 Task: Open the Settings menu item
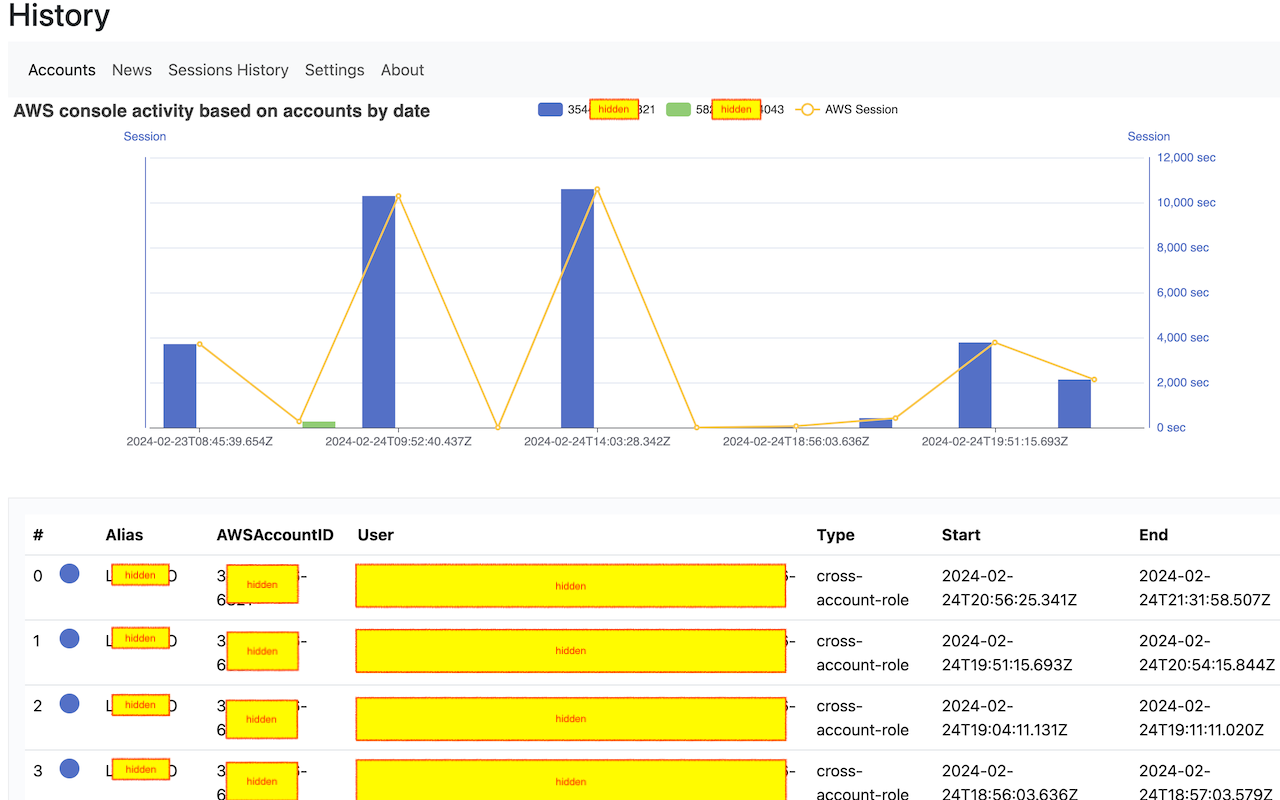334,70
